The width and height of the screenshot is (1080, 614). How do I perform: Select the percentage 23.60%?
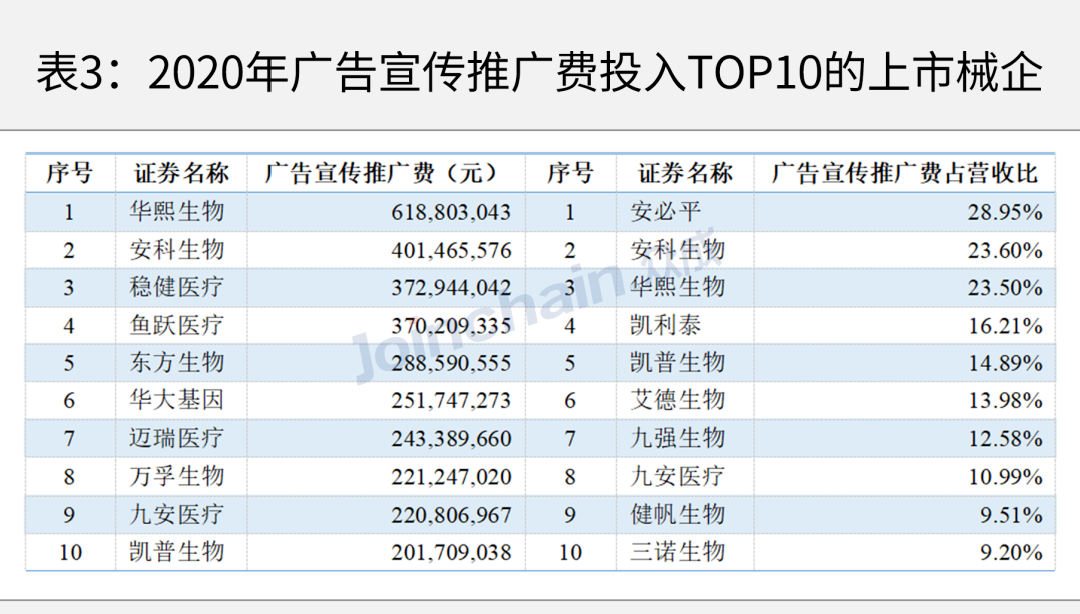point(1005,250)
